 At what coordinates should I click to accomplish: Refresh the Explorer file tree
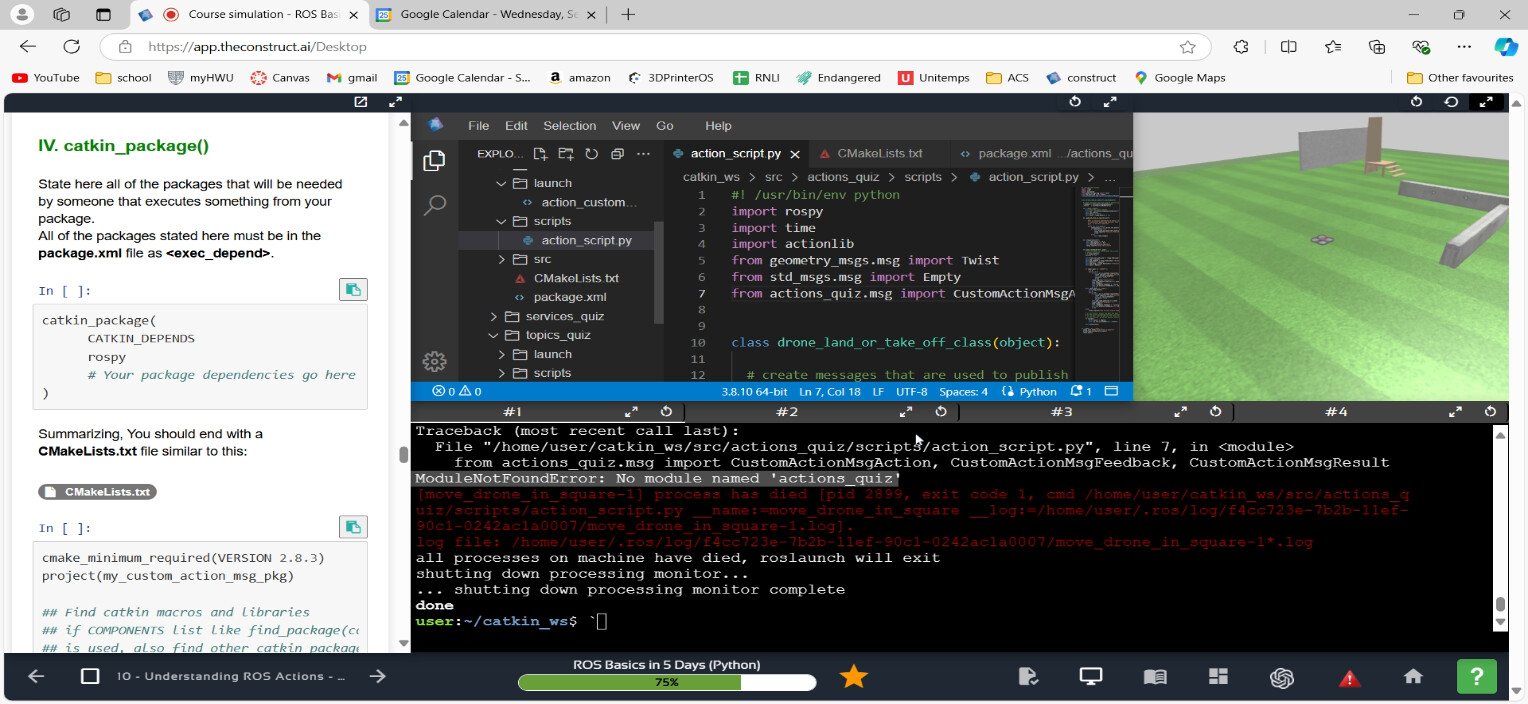pos(591,154)
